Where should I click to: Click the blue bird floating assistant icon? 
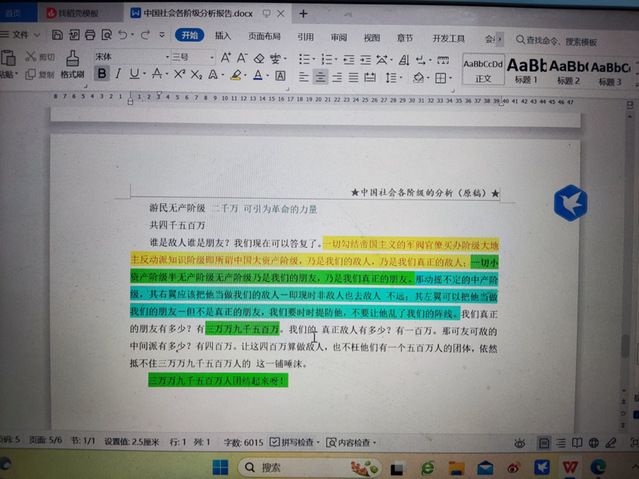coord(570,202)
